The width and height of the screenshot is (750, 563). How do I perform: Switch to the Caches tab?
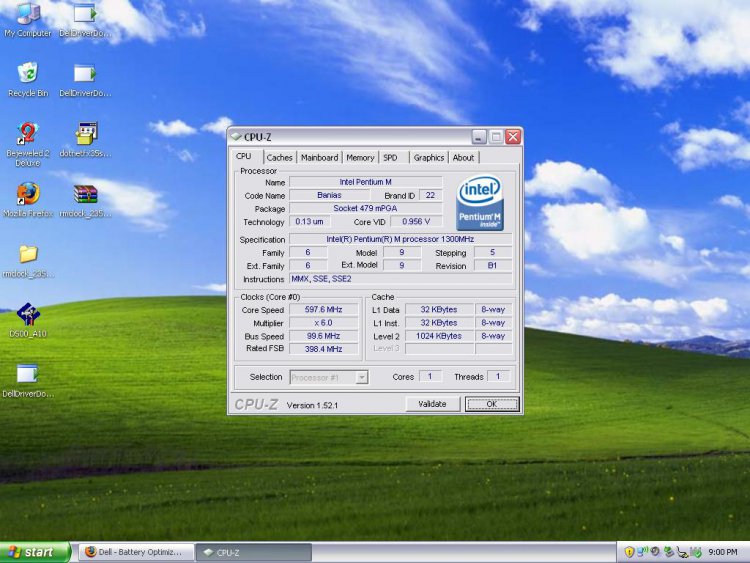coord(279,157)
